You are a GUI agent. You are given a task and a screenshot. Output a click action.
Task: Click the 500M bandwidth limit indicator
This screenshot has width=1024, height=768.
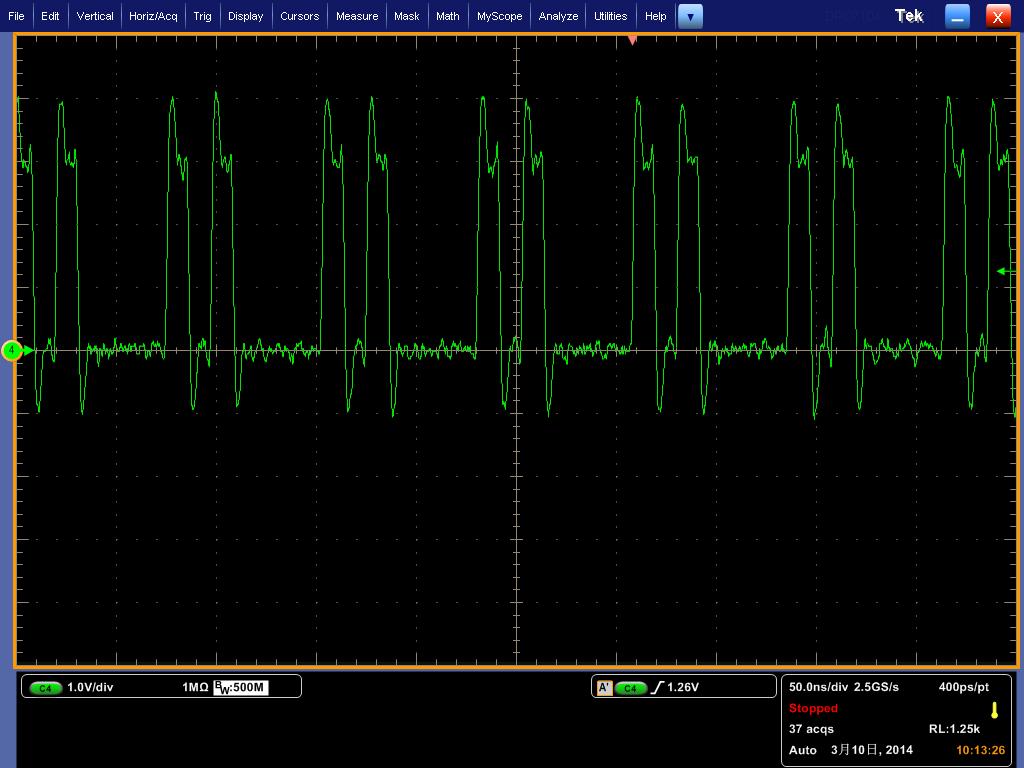(x=241, y=687)
